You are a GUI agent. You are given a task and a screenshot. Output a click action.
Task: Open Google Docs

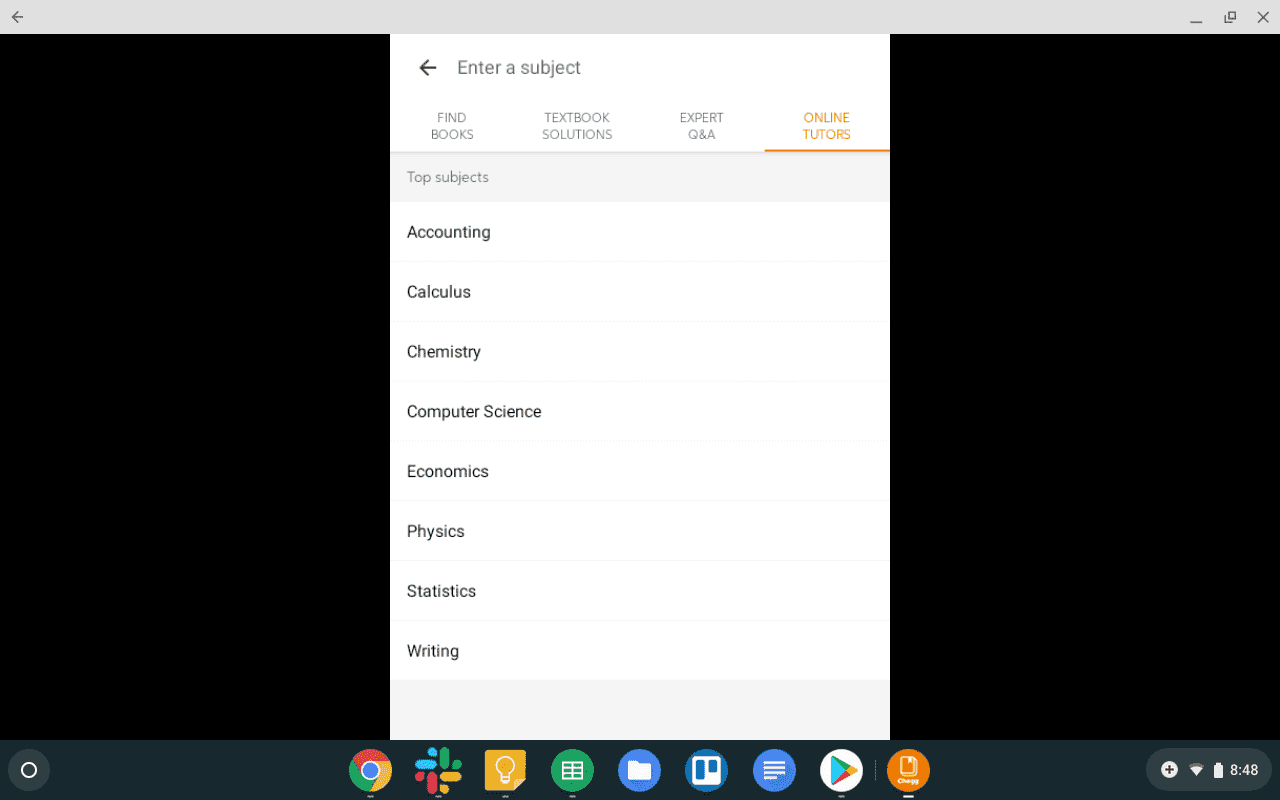click(774, 770)
